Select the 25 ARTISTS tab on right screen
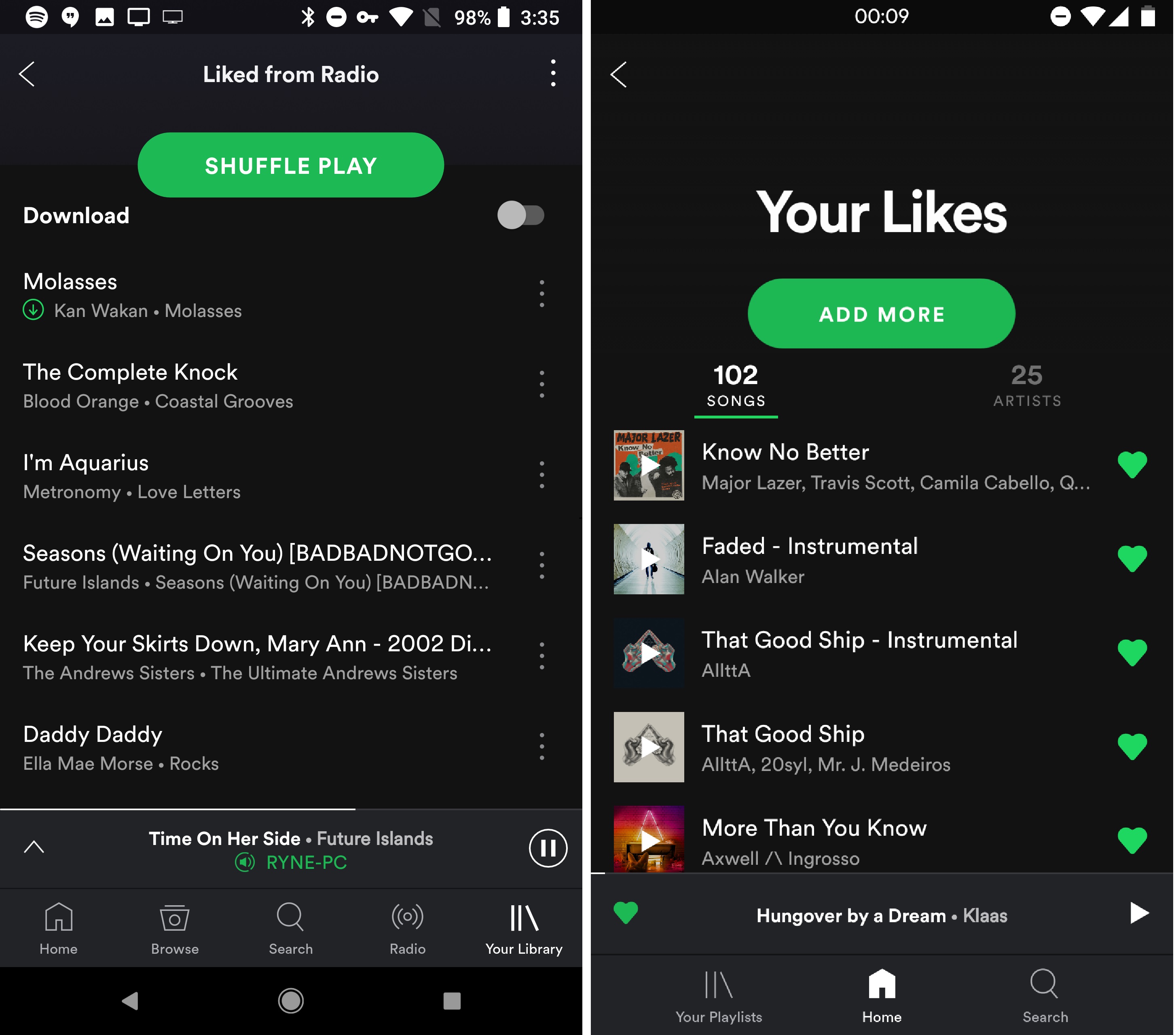The height and width of the screenshot is (1035, 1176). [1025, 385]
